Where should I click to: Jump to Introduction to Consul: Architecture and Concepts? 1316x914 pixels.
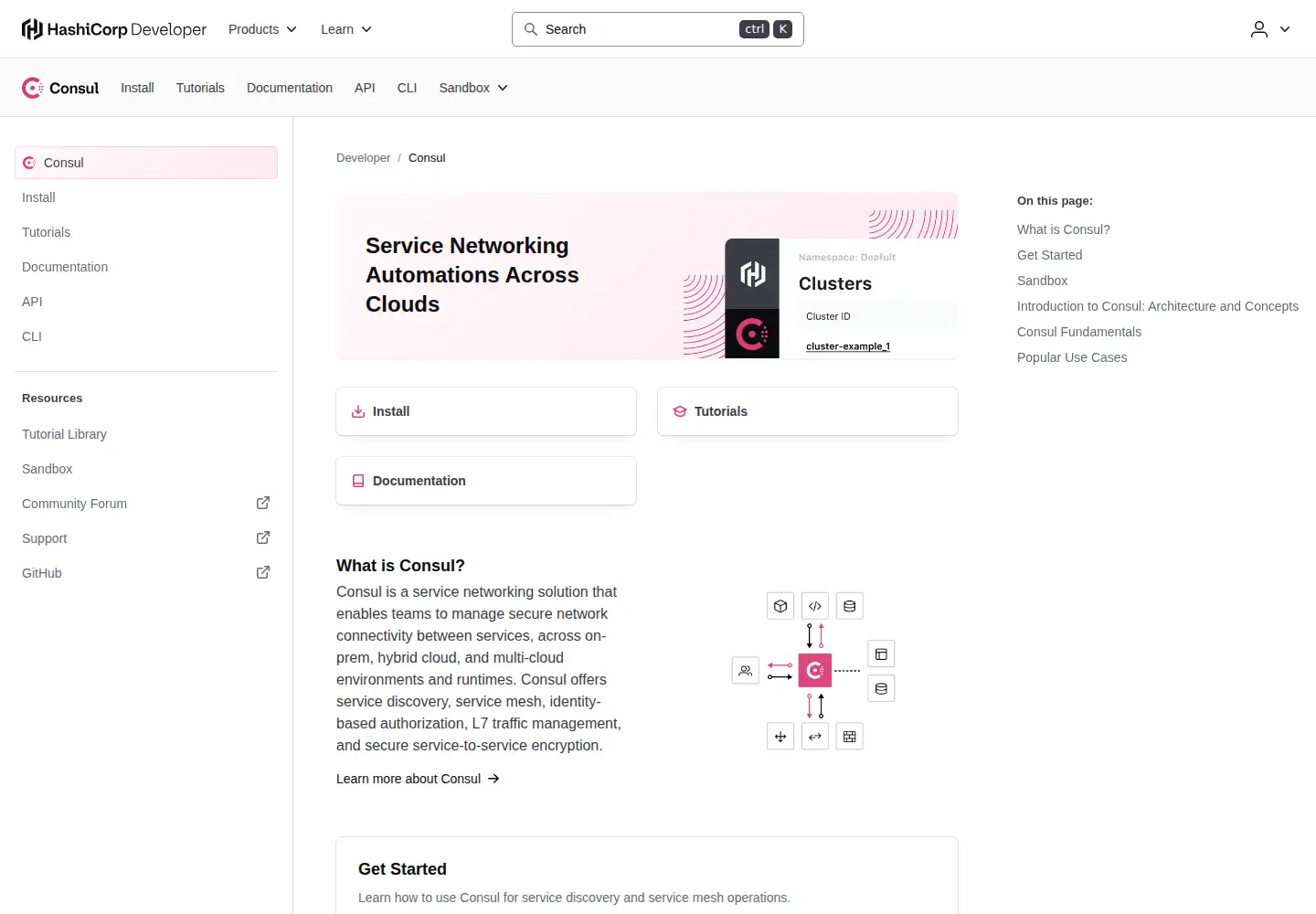coord(1158,306)
